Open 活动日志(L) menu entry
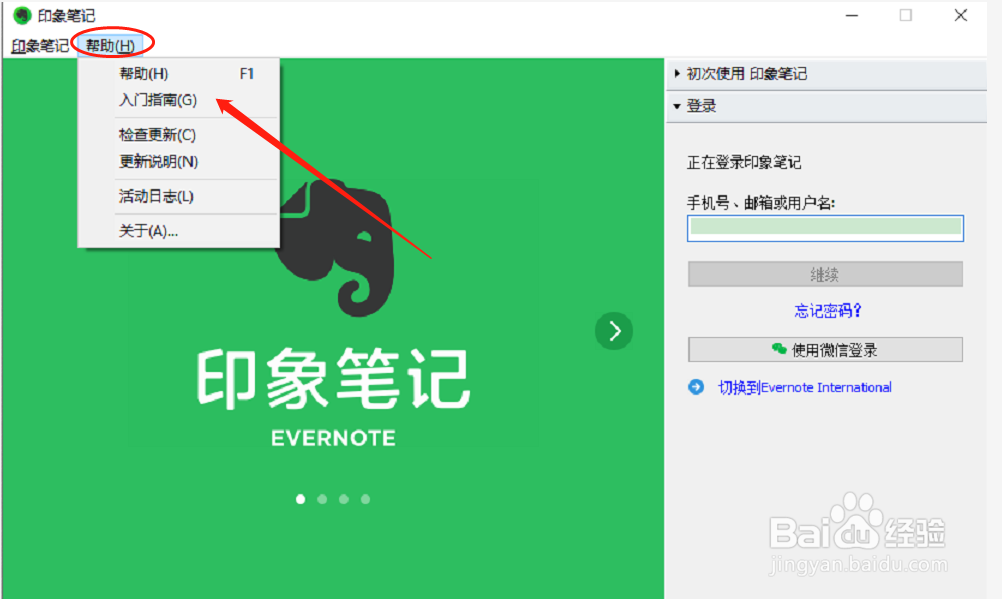The width and height of the screenshot is (1002, 599). [x=178, y=196]
